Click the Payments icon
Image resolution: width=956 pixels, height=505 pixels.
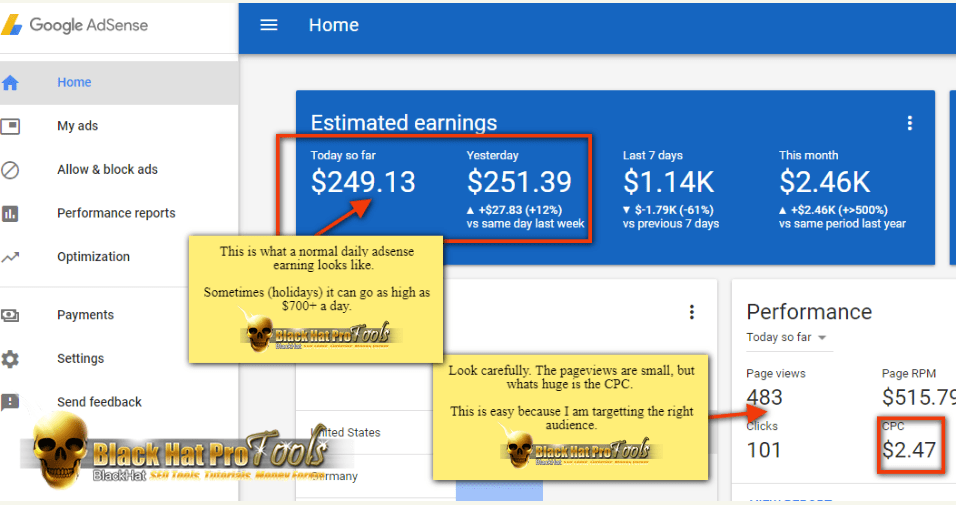(11, 315)
